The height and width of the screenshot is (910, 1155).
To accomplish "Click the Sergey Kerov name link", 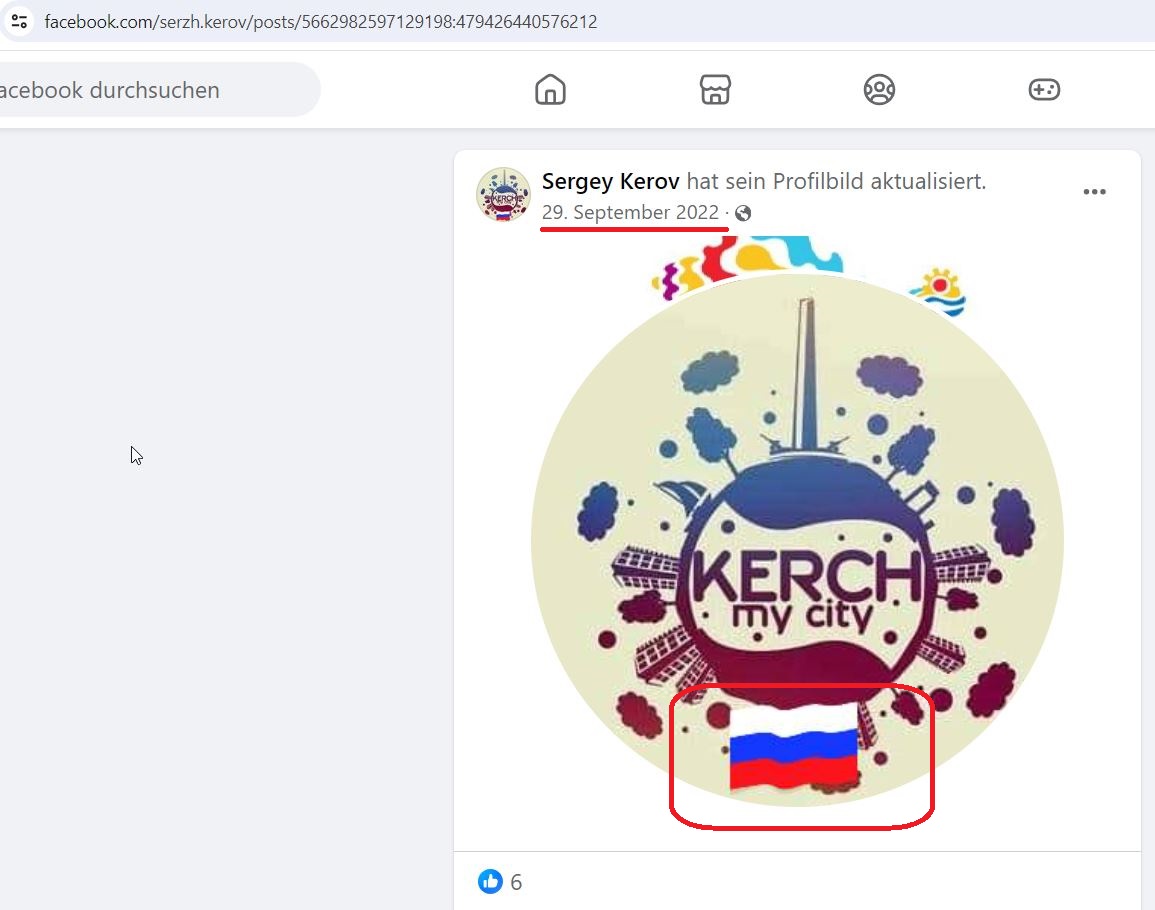I will click(610, 181).
